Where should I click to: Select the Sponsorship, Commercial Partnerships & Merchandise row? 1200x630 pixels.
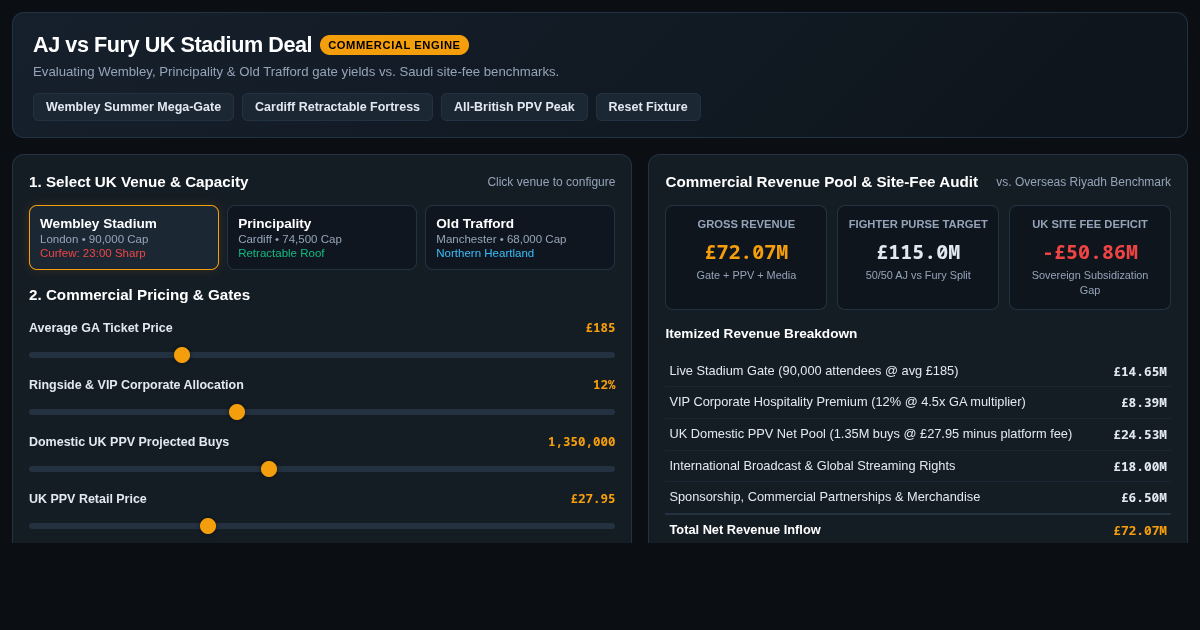[x=918, y=497]
